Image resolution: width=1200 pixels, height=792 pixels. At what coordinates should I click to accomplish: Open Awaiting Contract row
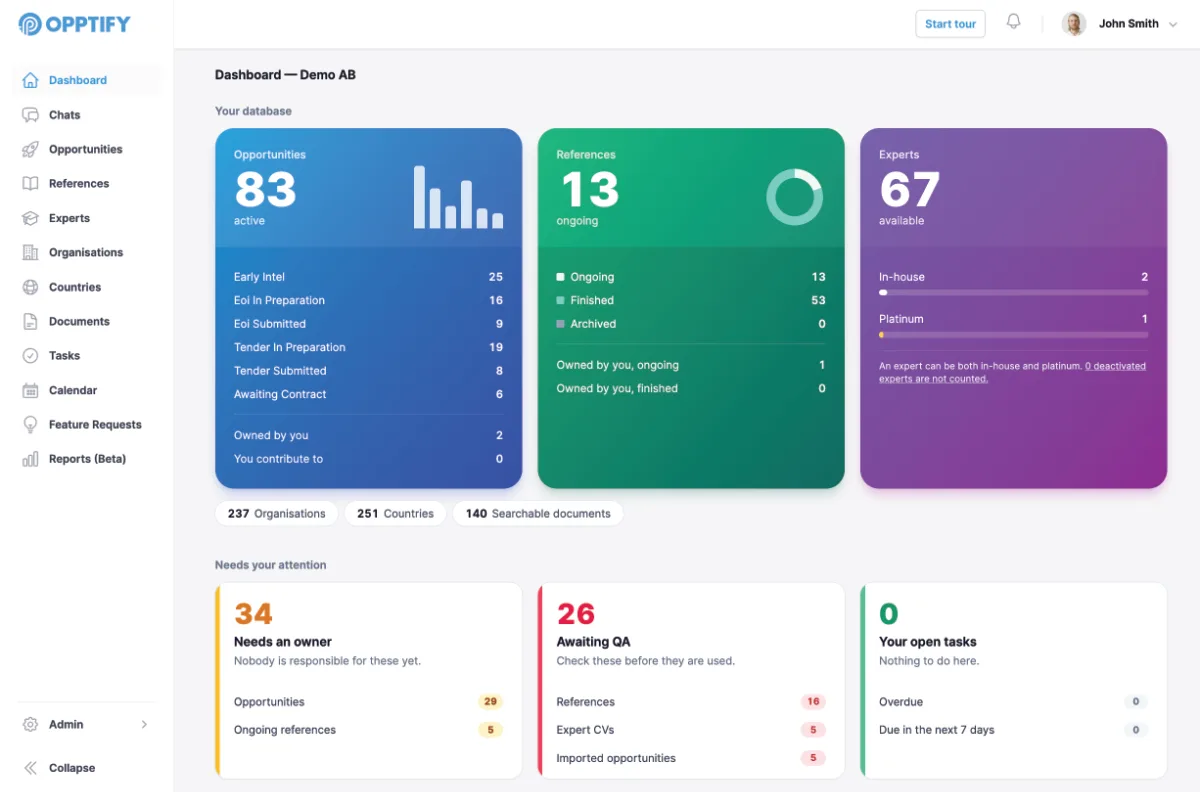tap(368, 394)
